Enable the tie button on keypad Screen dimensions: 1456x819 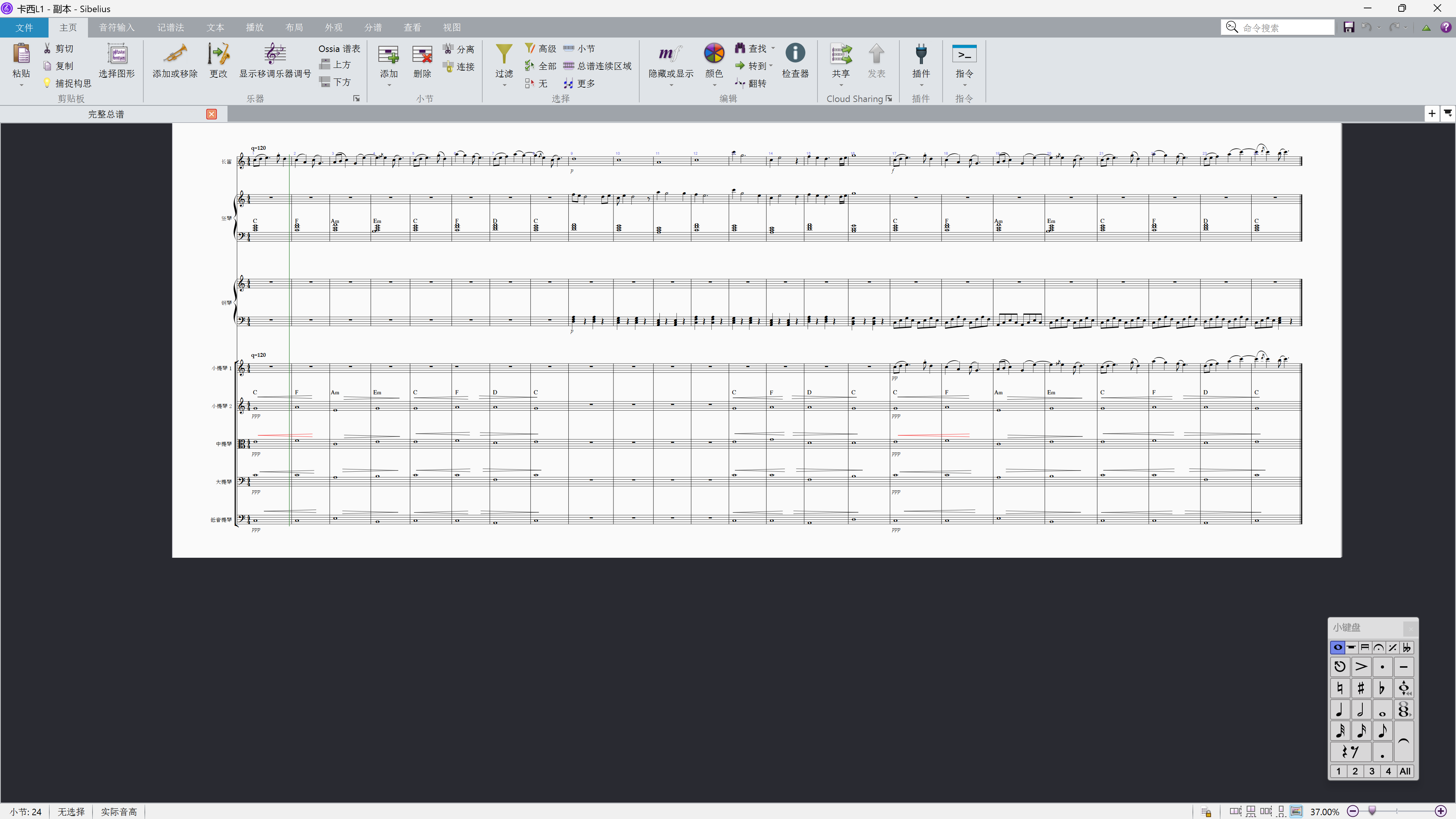(x=1404, y=742)
